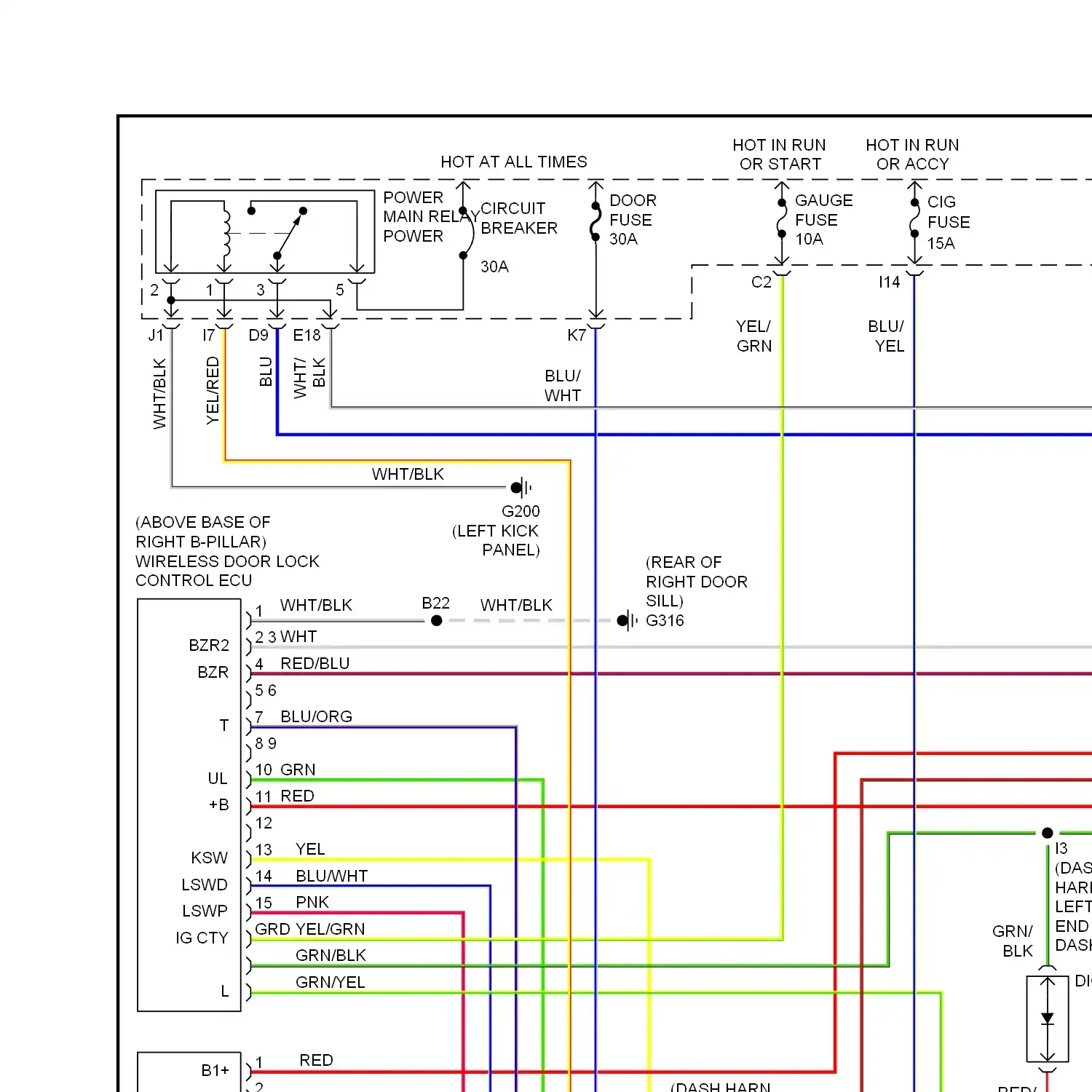Select the 'HOT AT ALL TIMES' label
1092x1092 pixels.
tap(514, 162)
